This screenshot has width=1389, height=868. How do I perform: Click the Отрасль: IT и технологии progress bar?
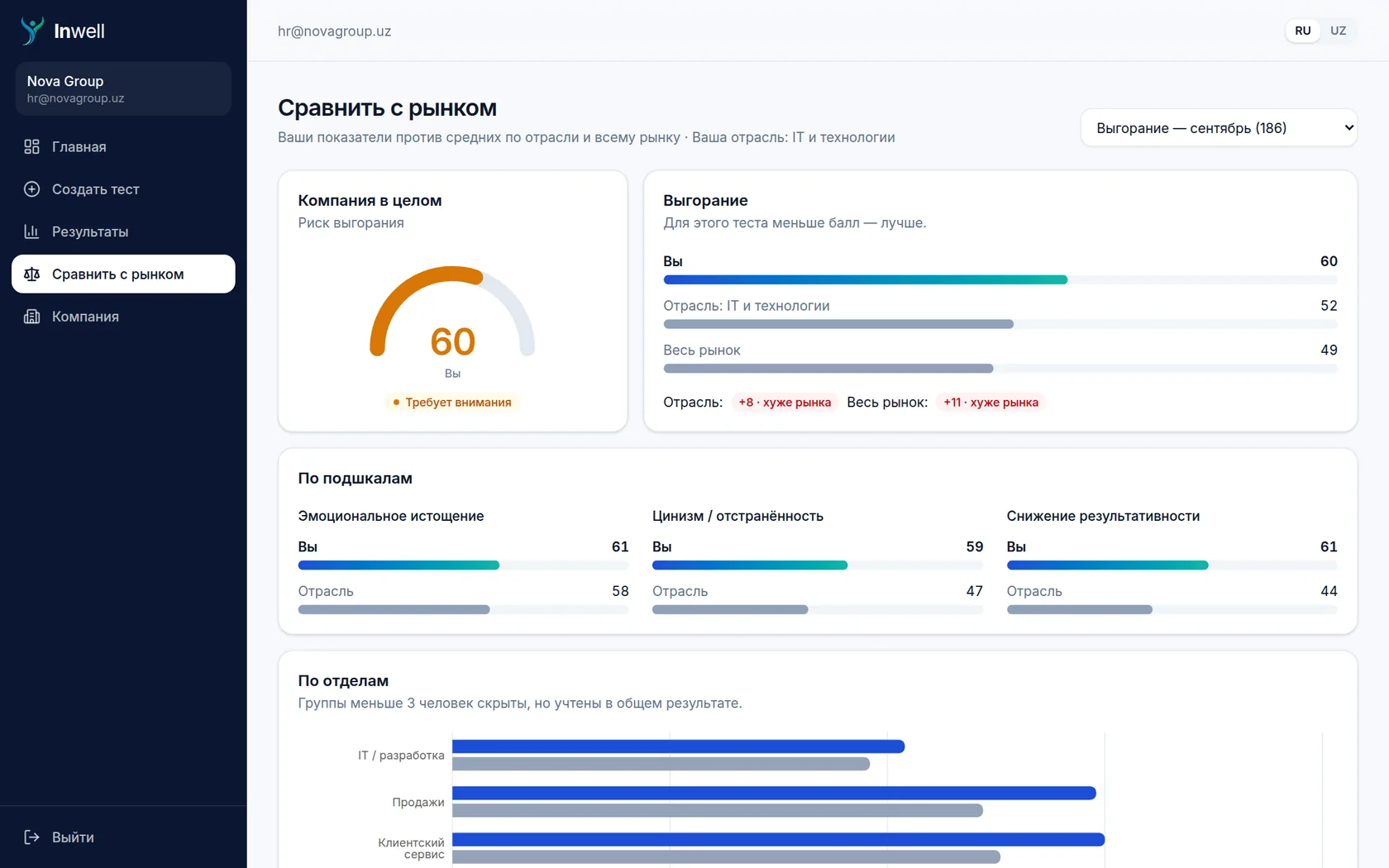[1000, 324]
